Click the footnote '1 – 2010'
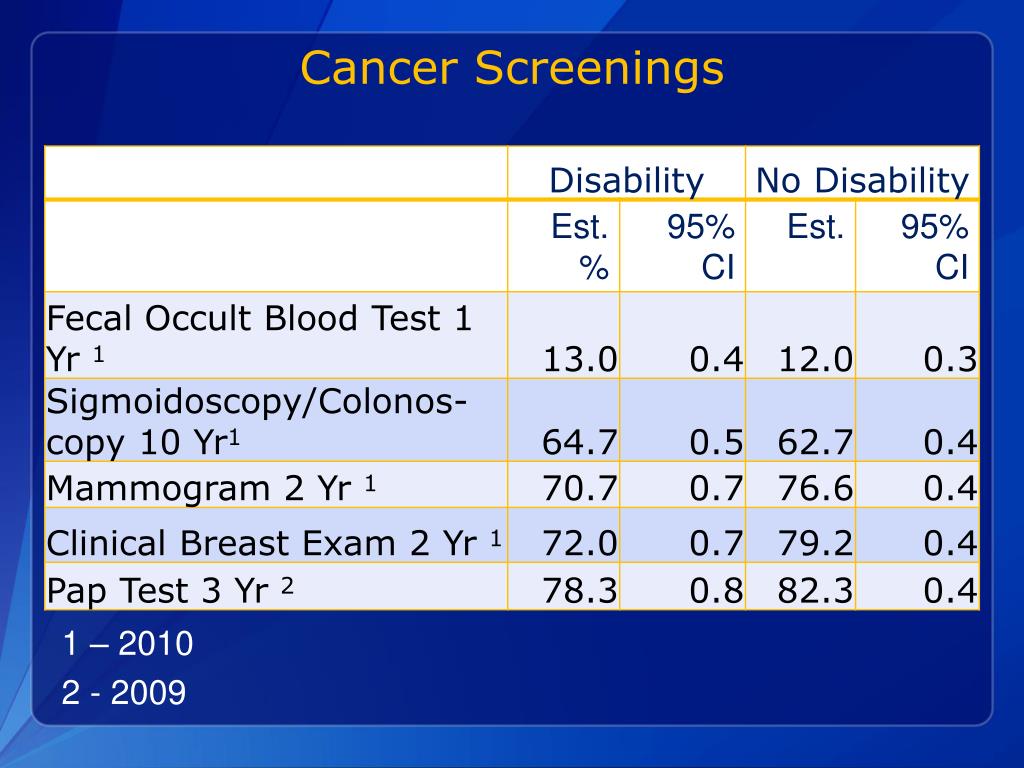 (127, 643)
